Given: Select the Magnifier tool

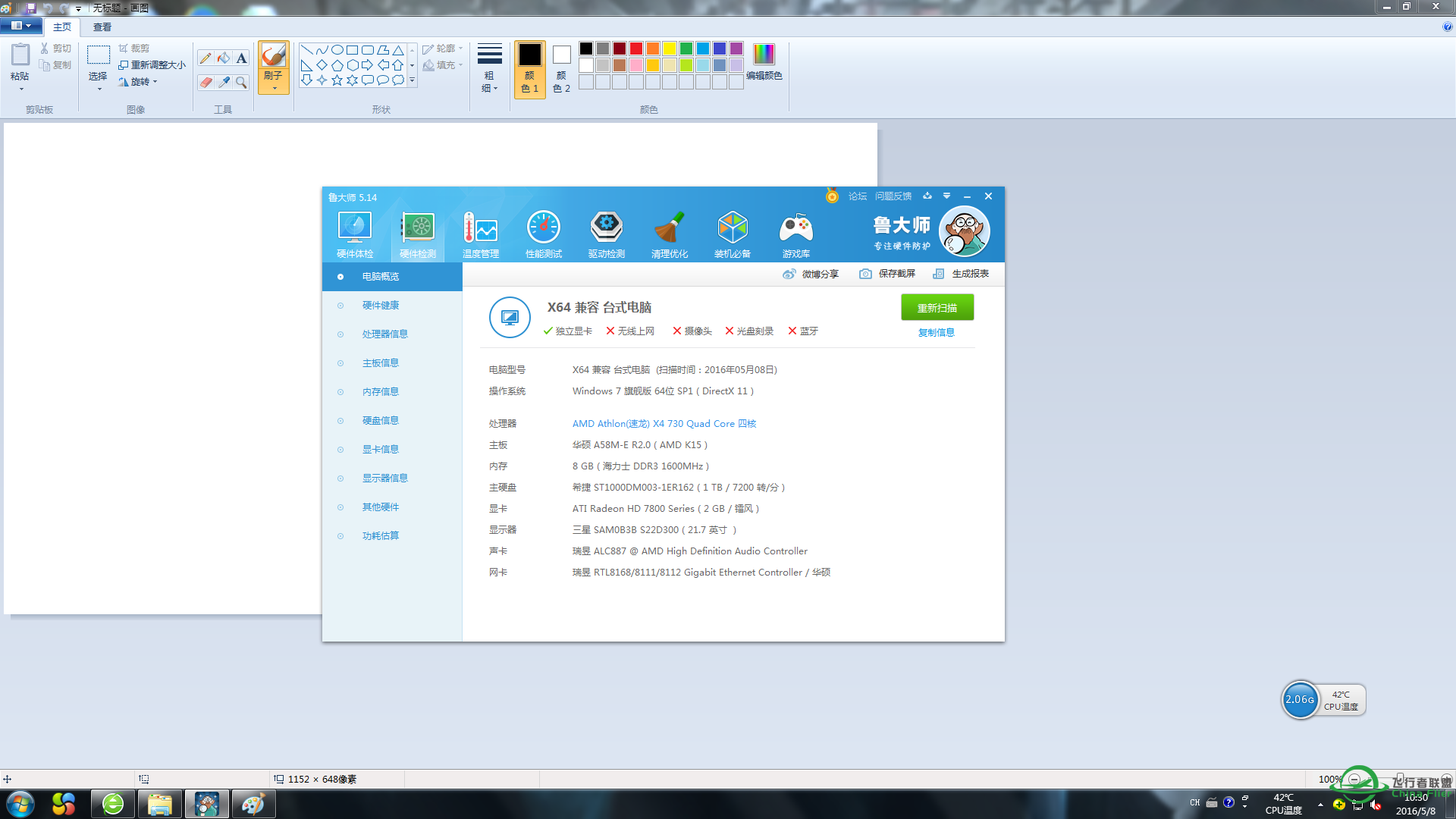Looking at the screenshot, I should (x=241, y=82).
